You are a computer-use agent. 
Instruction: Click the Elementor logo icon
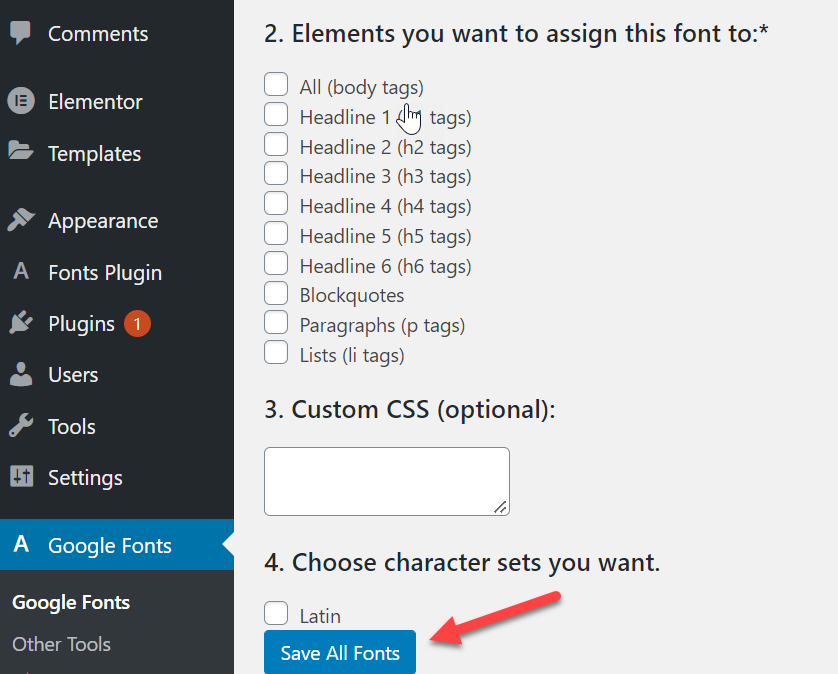[x=21, y=101]
